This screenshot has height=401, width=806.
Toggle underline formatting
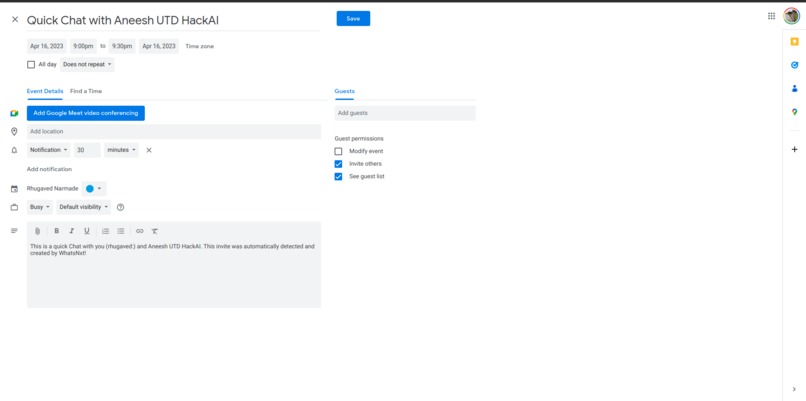[87, 231]
